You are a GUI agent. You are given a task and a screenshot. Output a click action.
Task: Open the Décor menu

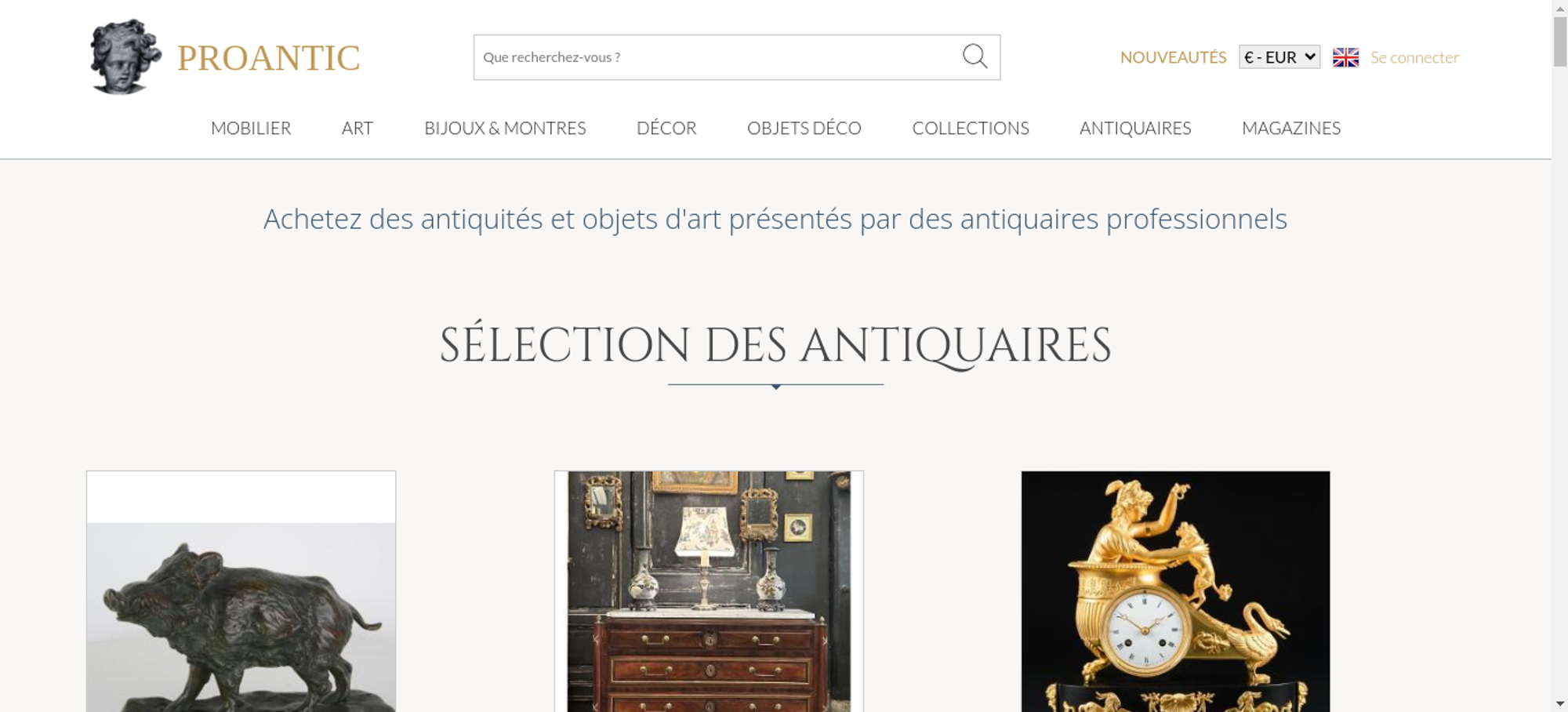(x=666, y=128)
